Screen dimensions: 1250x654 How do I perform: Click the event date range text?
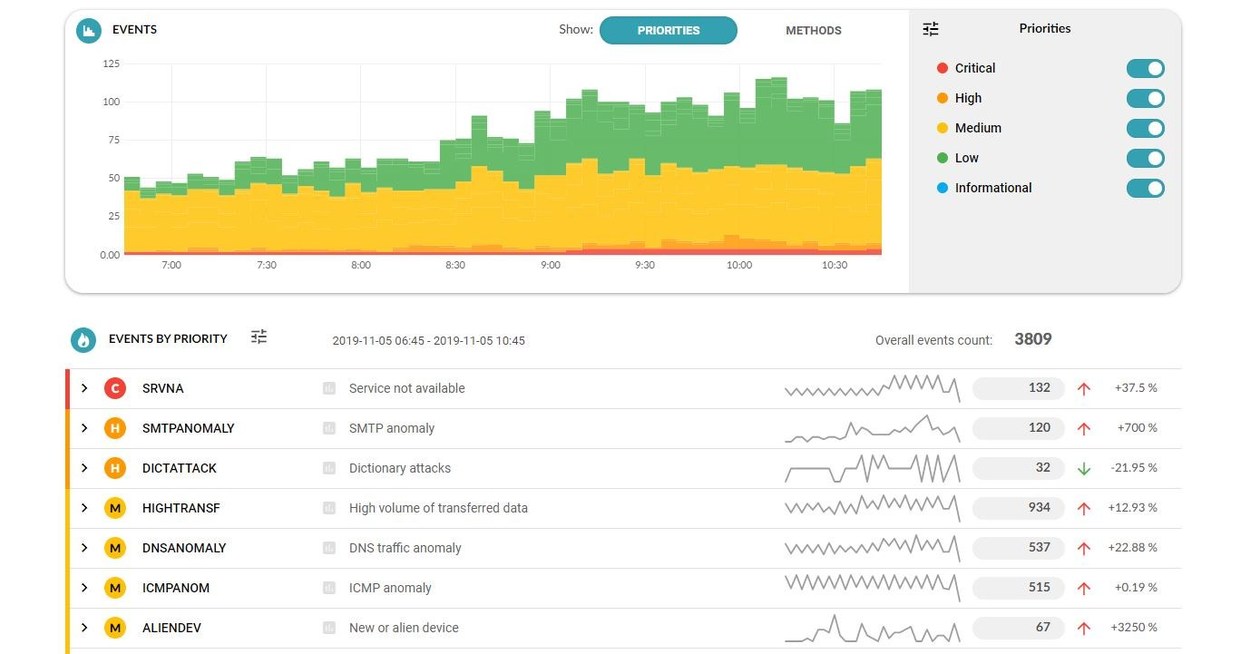(429, 340)
